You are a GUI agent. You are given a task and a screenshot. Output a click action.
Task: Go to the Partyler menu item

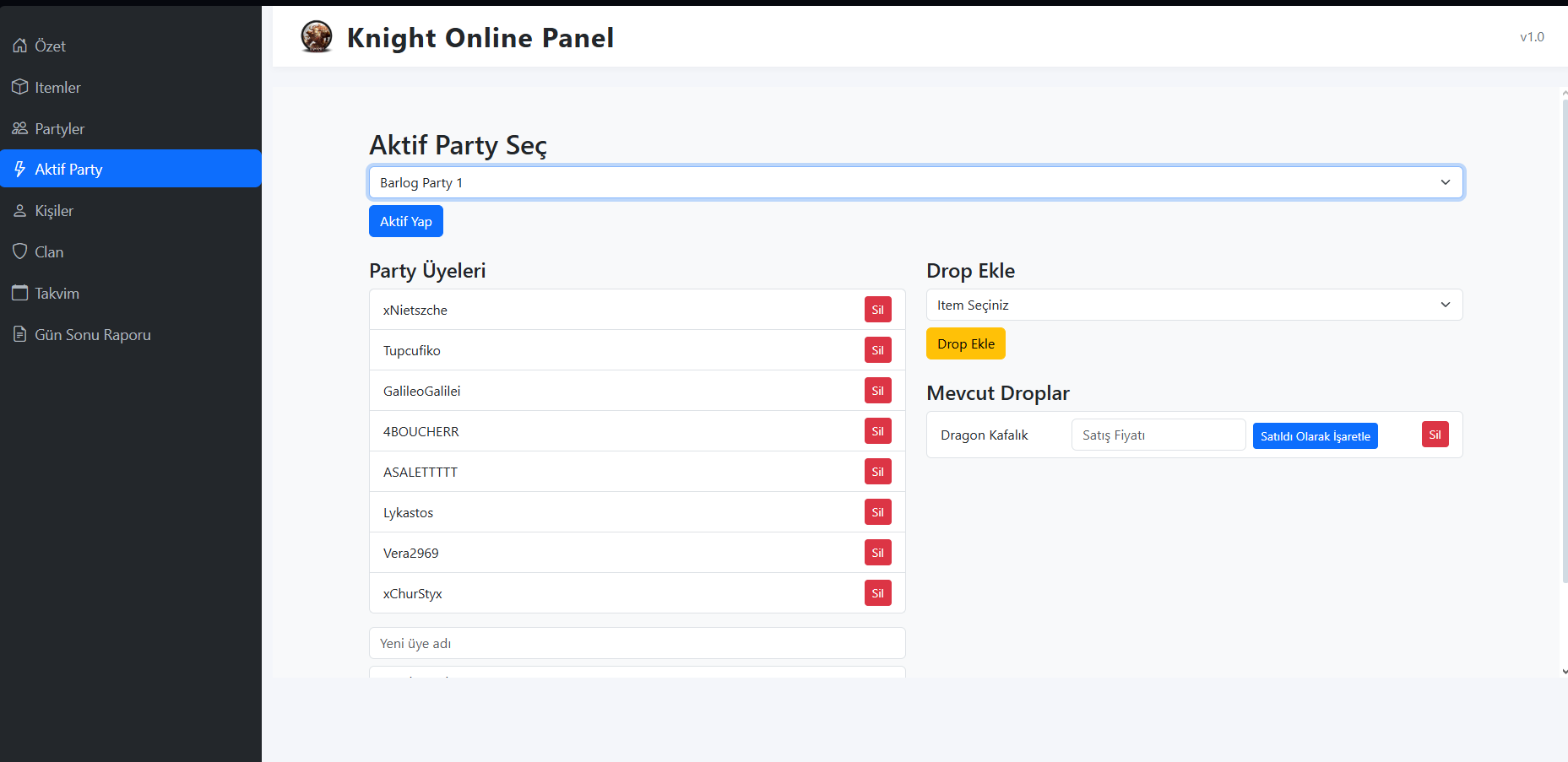tap(59, 129)
